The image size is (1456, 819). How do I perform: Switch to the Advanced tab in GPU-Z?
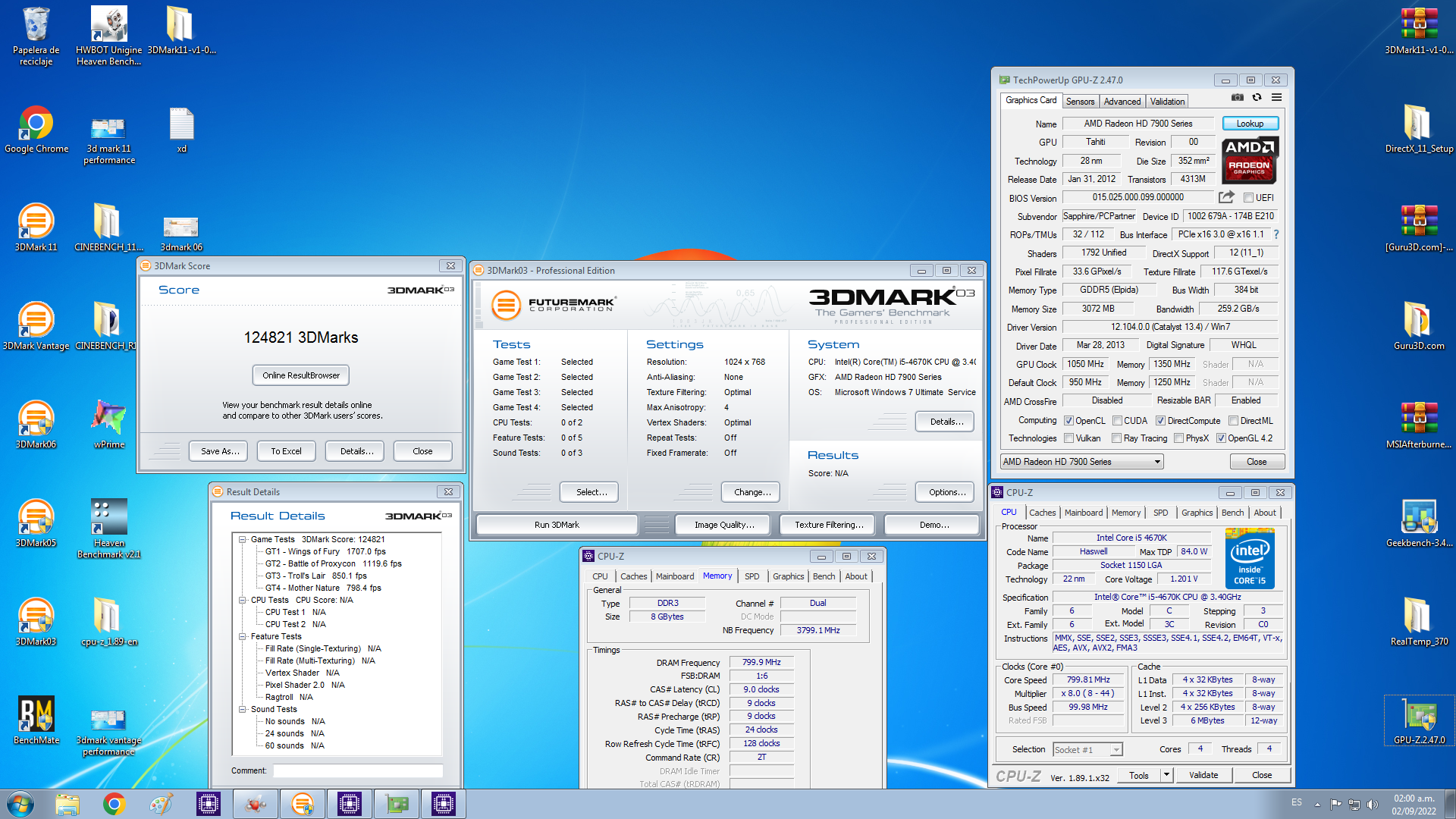tap(1122, 102)
